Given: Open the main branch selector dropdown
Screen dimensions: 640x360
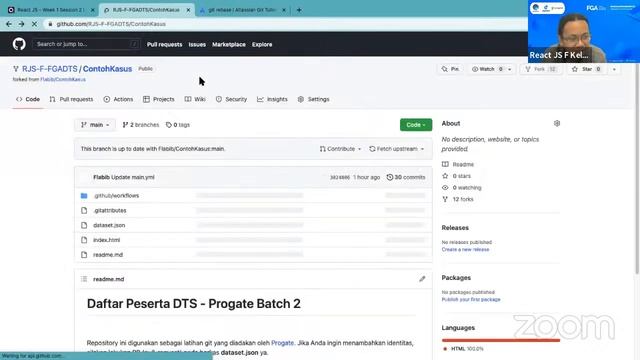Looking at the screenshot, I should pyautogui.click(x=95, y=125).
